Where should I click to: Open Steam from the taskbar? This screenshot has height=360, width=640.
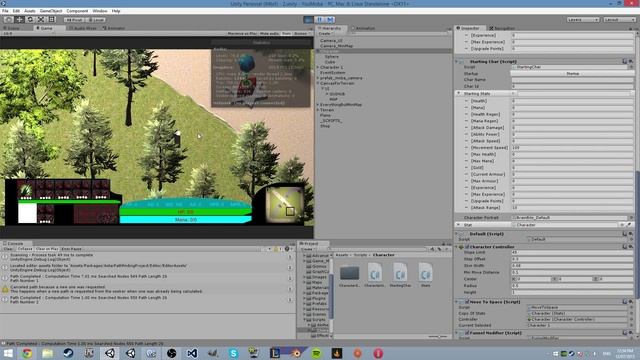[x=68, y=353]
